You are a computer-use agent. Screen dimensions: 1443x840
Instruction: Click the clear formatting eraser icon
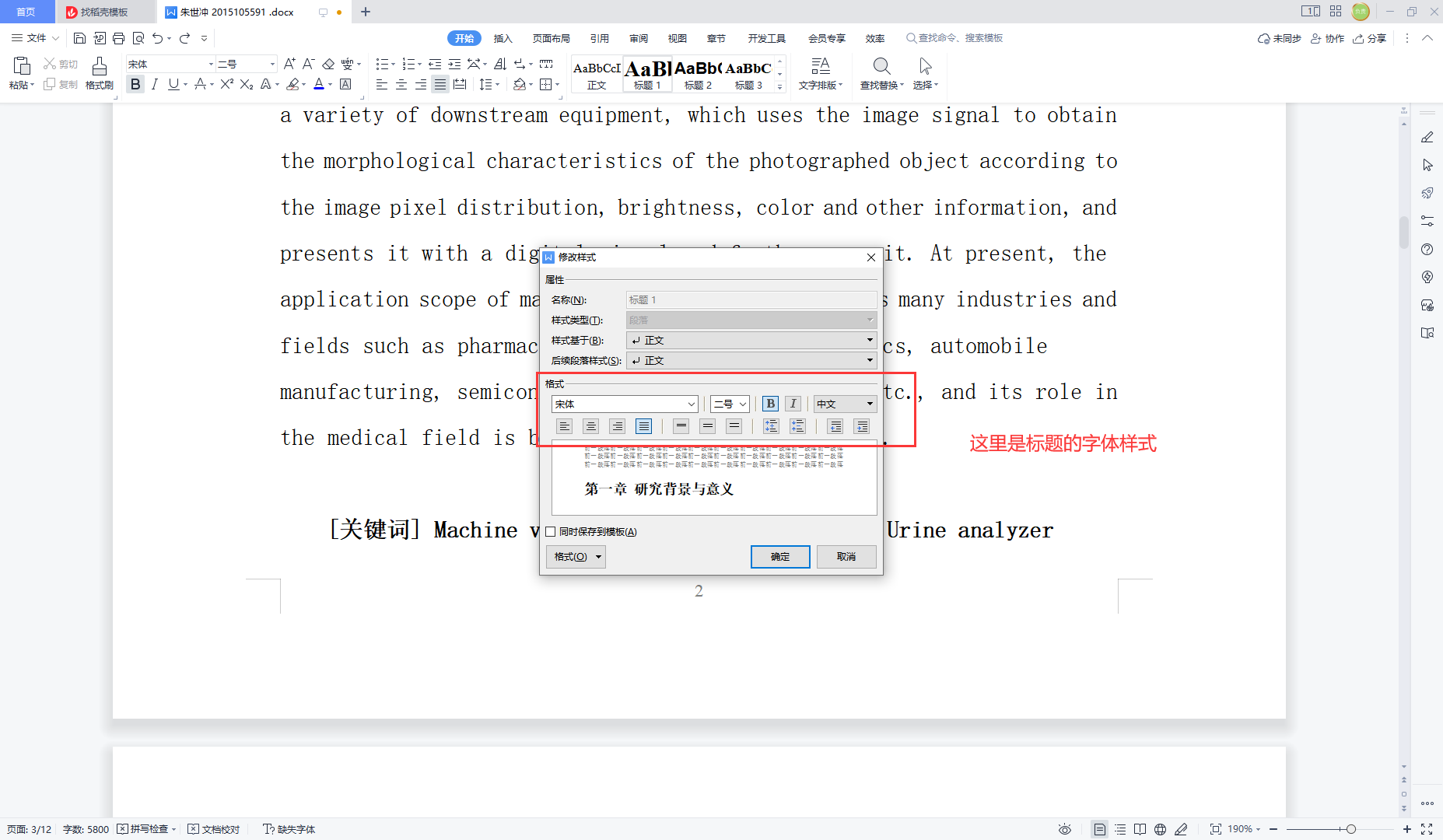[x=328, y=64]
